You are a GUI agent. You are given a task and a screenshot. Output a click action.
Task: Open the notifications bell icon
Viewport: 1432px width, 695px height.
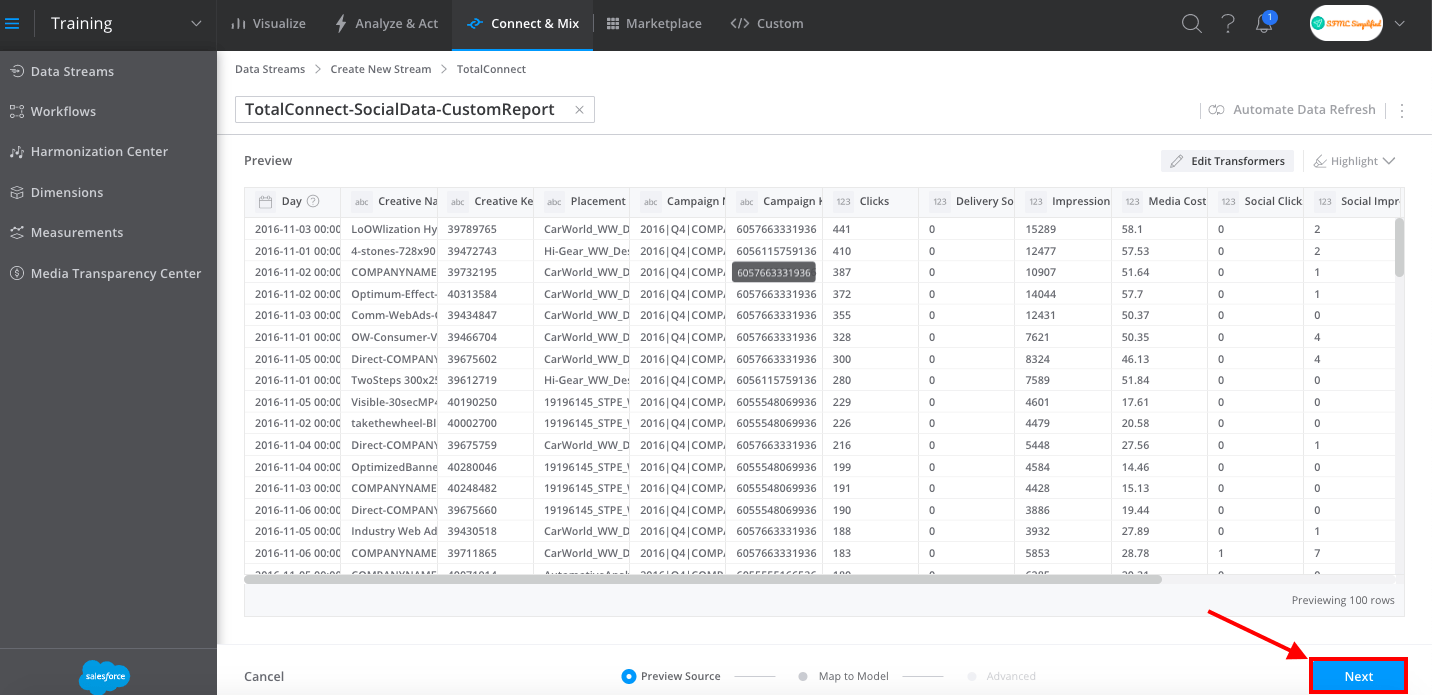(1264, 23)
